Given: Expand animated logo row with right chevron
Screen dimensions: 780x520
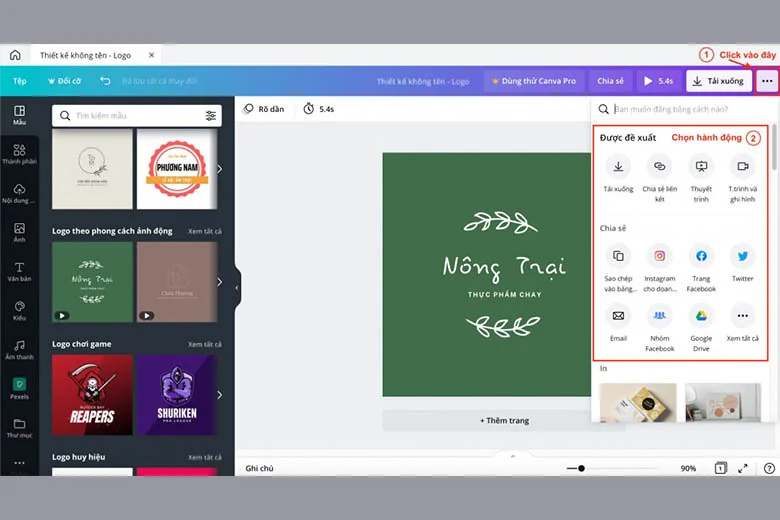Looking at the screenshot, I should click(220, 282).
